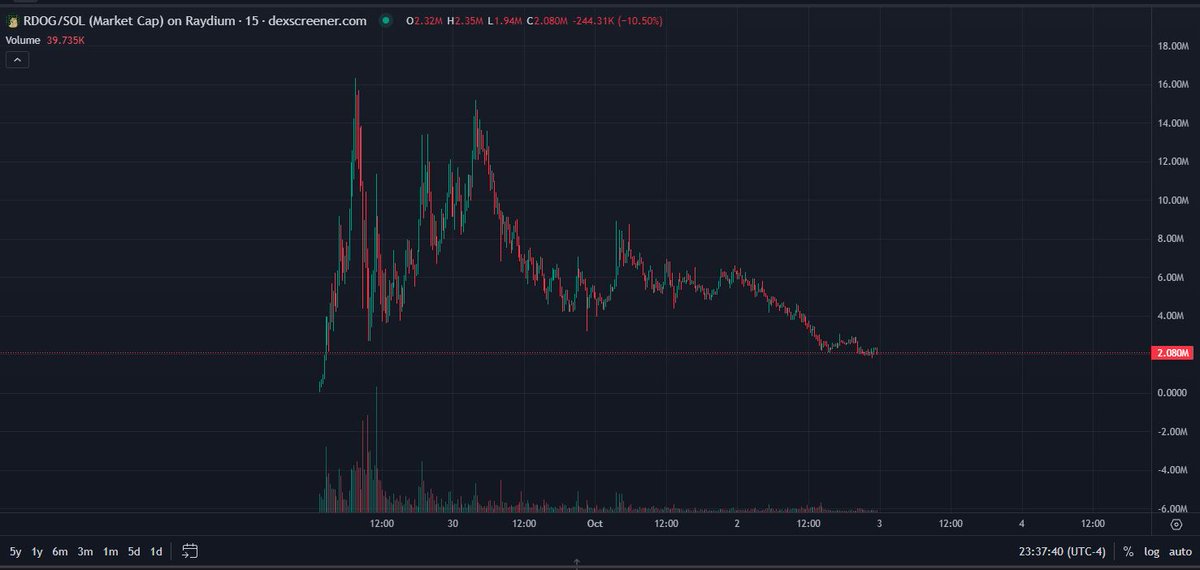This screenshot has height=570, width=1200.
Task: Click the 18.00M price axis label
Action: coord(1172,46)
